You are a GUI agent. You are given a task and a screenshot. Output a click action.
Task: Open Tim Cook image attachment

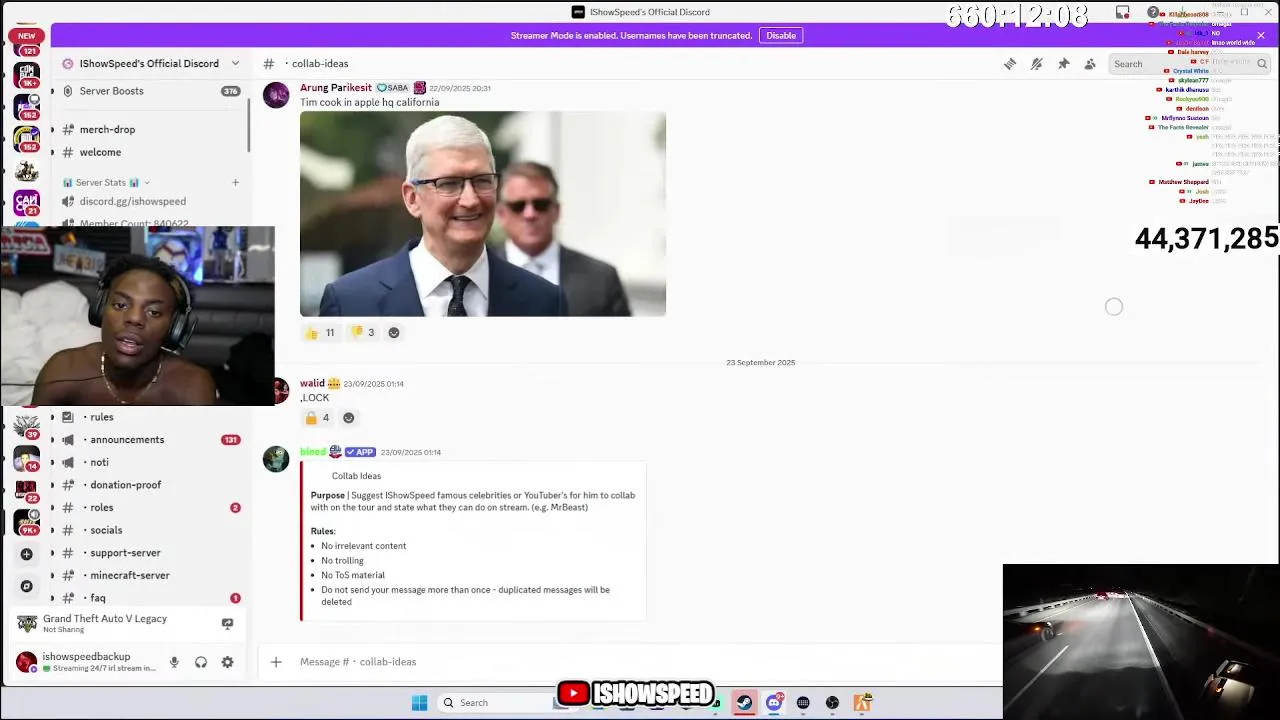483,214
